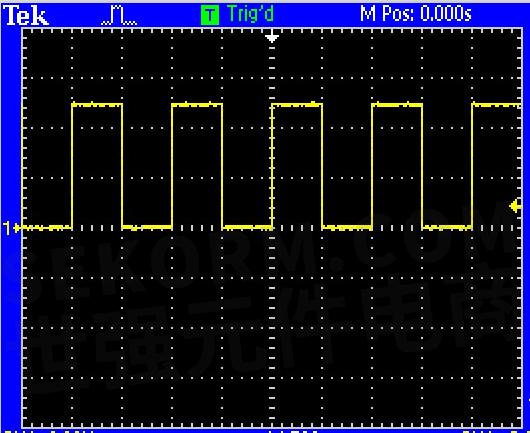Click the third high pulse top at center
The image size is (530, 433).
click(297, 104)
